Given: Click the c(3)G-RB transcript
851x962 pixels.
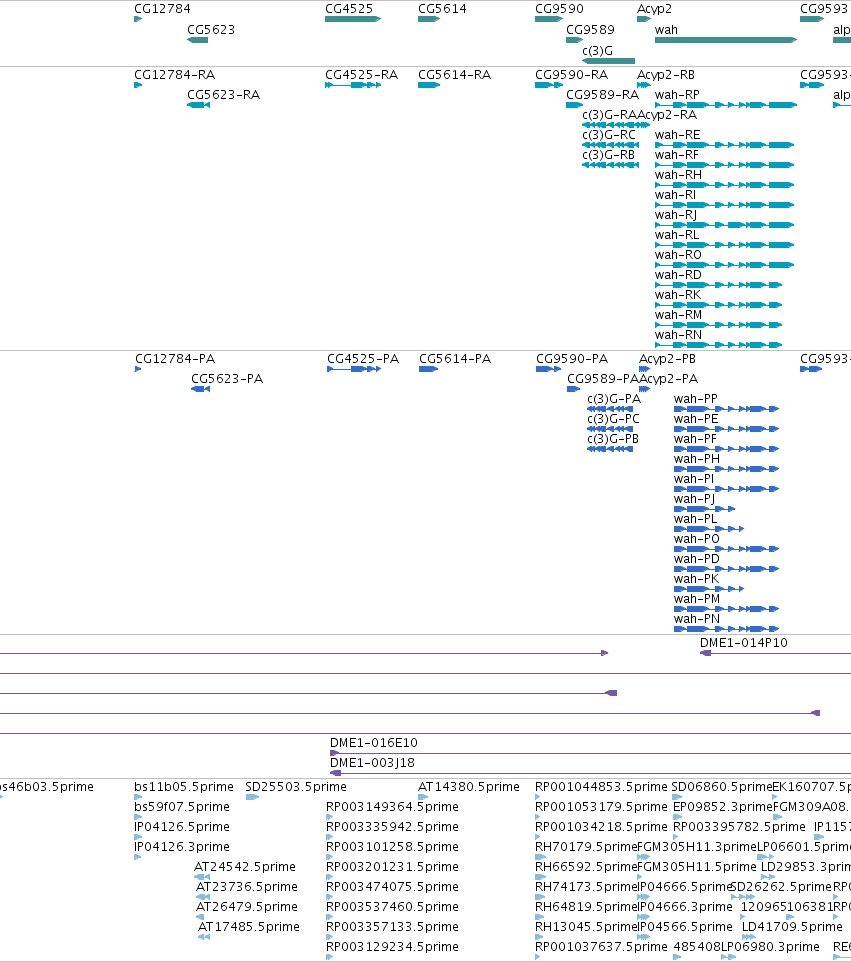Looking at the screenshot, I should 610,165.
